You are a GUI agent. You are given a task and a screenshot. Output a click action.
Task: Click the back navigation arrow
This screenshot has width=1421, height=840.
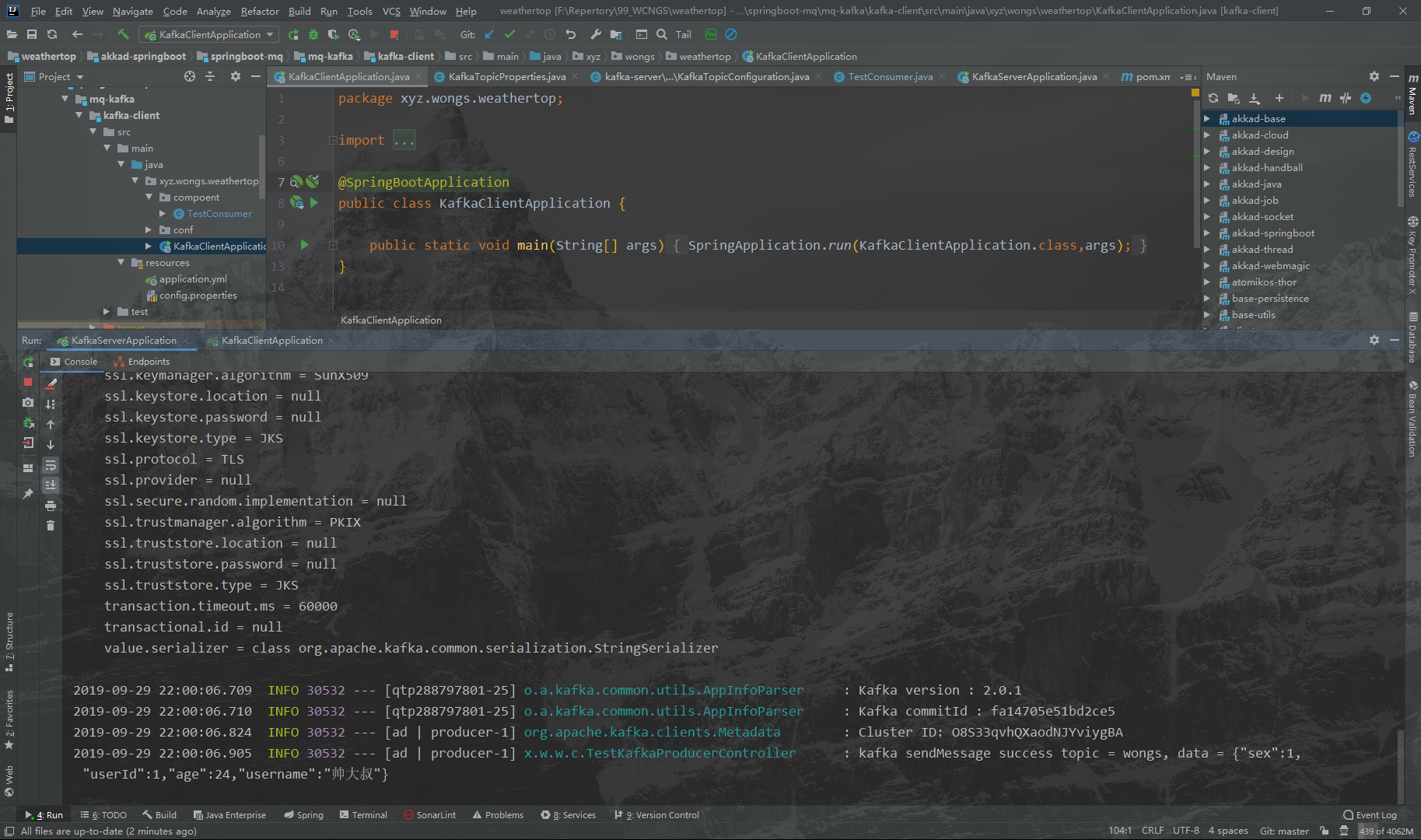pos(77,34)
